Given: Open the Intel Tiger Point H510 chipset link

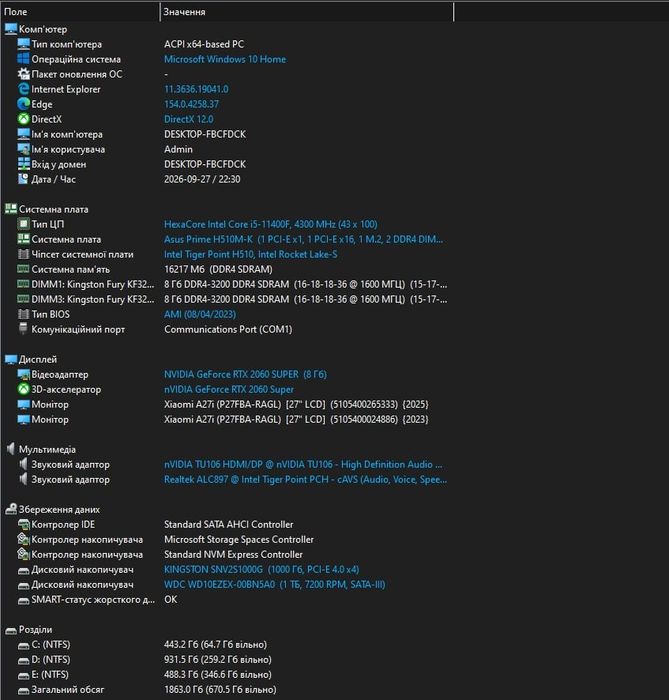Looking at the screenshot, I should point(250,254).
